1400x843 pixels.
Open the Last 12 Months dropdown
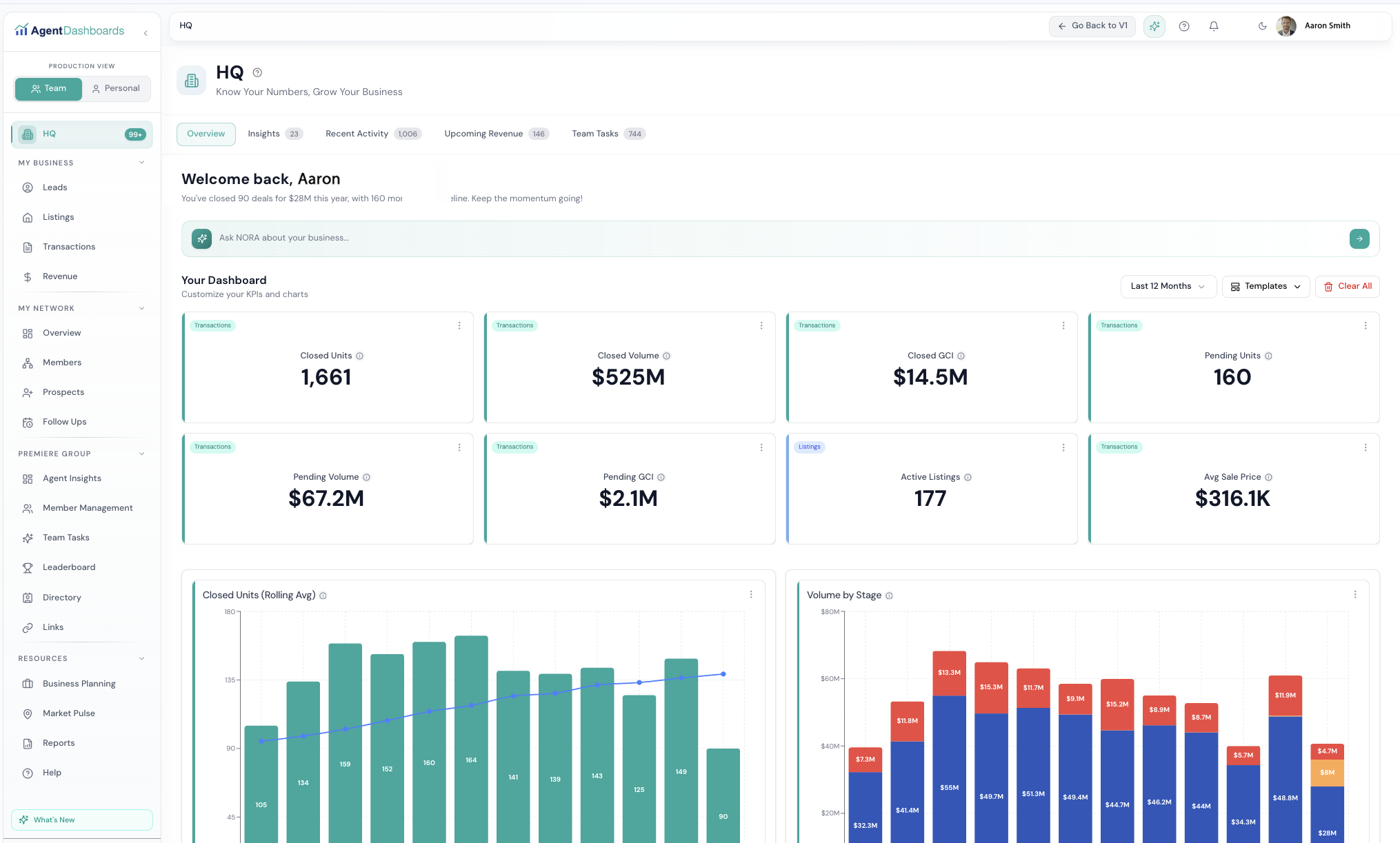[x=1168, y=286]
